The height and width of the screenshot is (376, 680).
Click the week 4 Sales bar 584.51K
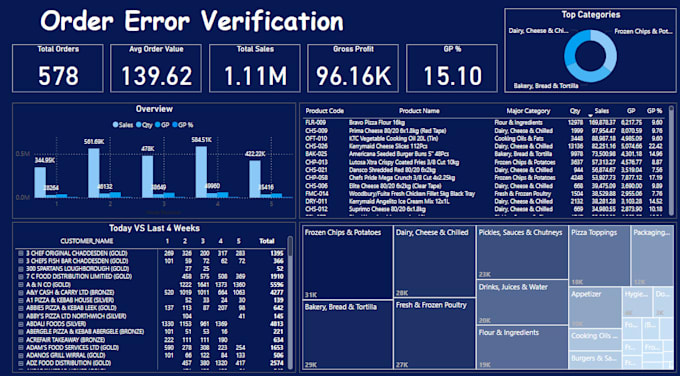(201, 172)
